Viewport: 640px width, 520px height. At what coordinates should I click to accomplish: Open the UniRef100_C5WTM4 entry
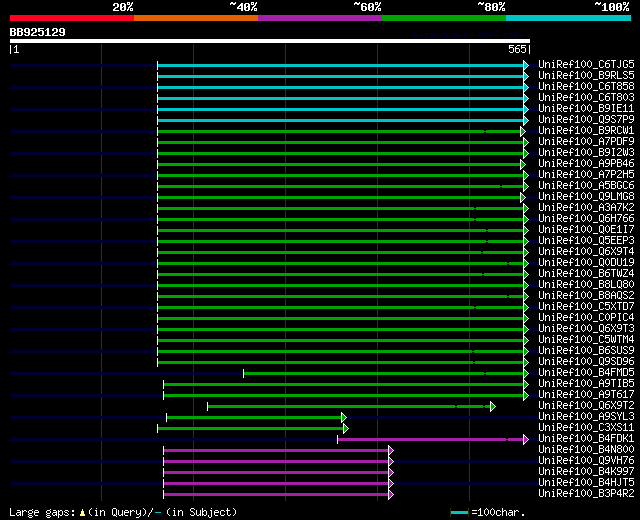586,340
